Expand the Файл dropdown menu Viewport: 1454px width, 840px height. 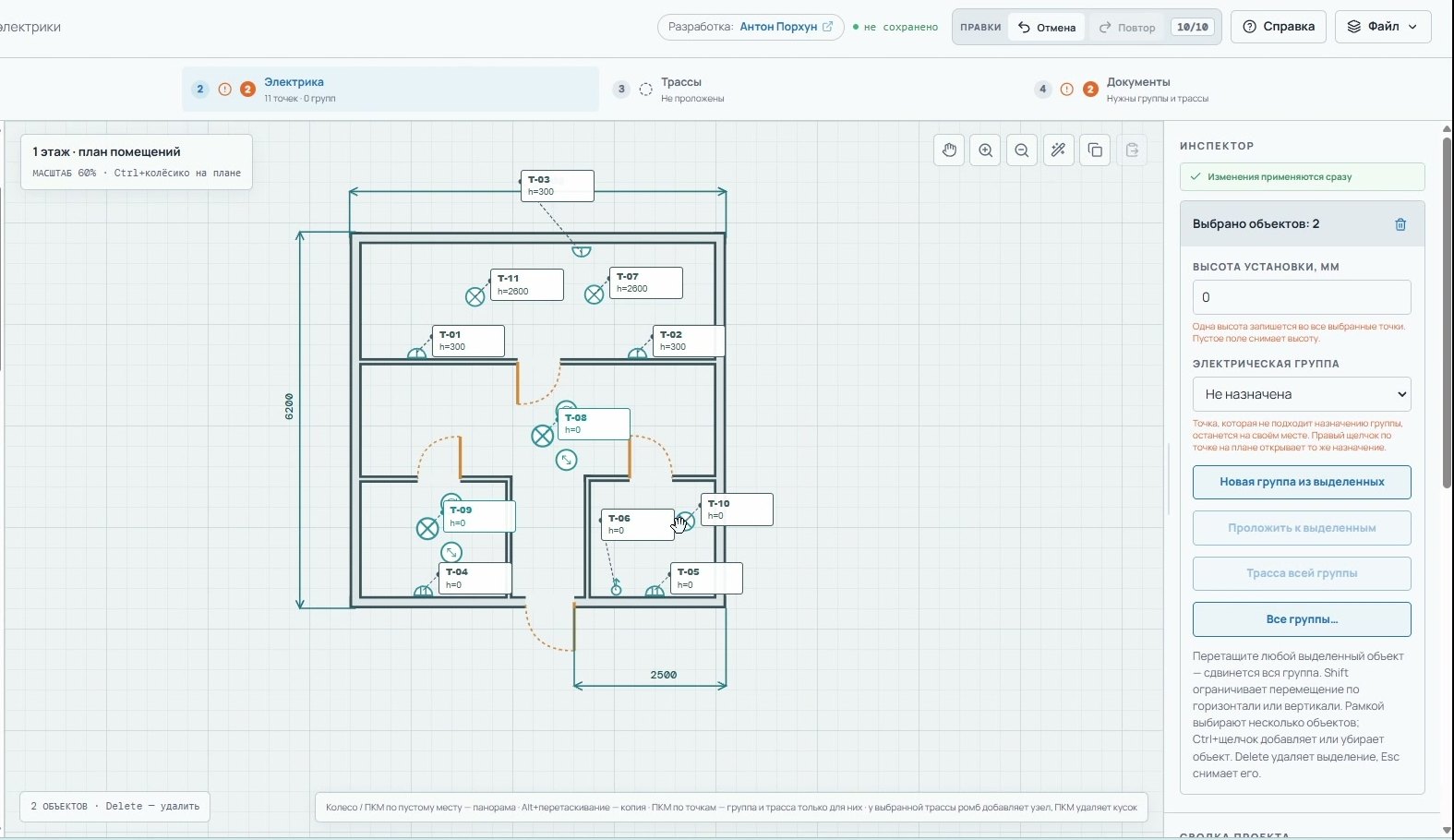pos(1383,27)
